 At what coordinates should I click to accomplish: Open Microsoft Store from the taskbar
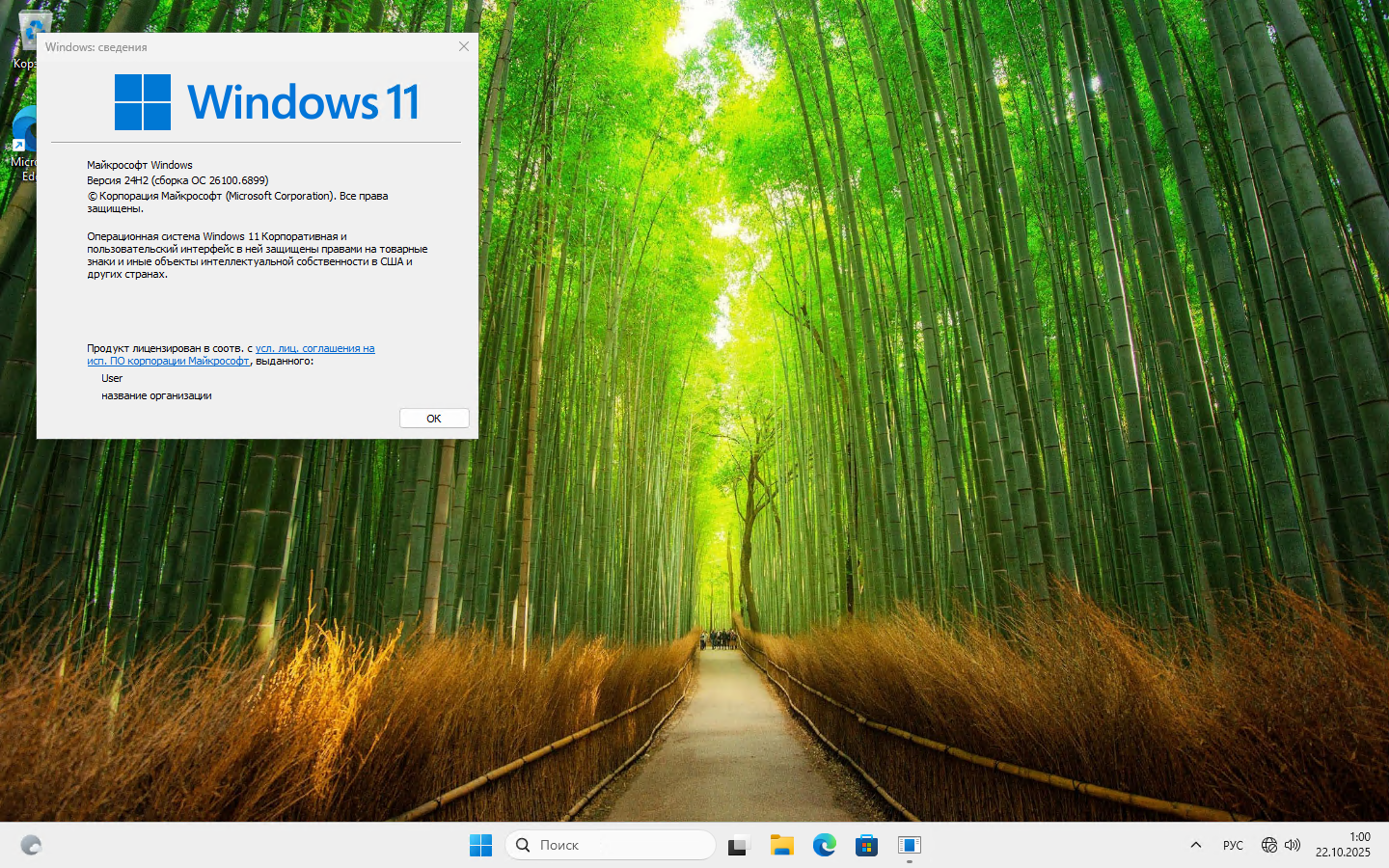[x=866, y=846]
